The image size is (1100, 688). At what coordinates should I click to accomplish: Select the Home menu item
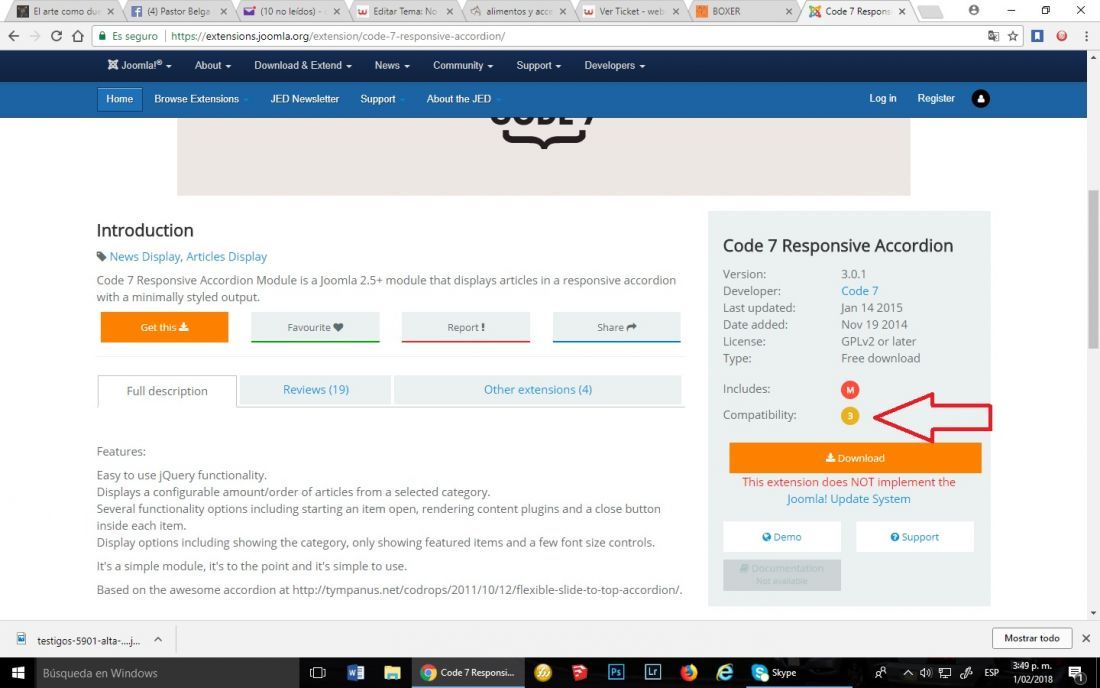119,99
